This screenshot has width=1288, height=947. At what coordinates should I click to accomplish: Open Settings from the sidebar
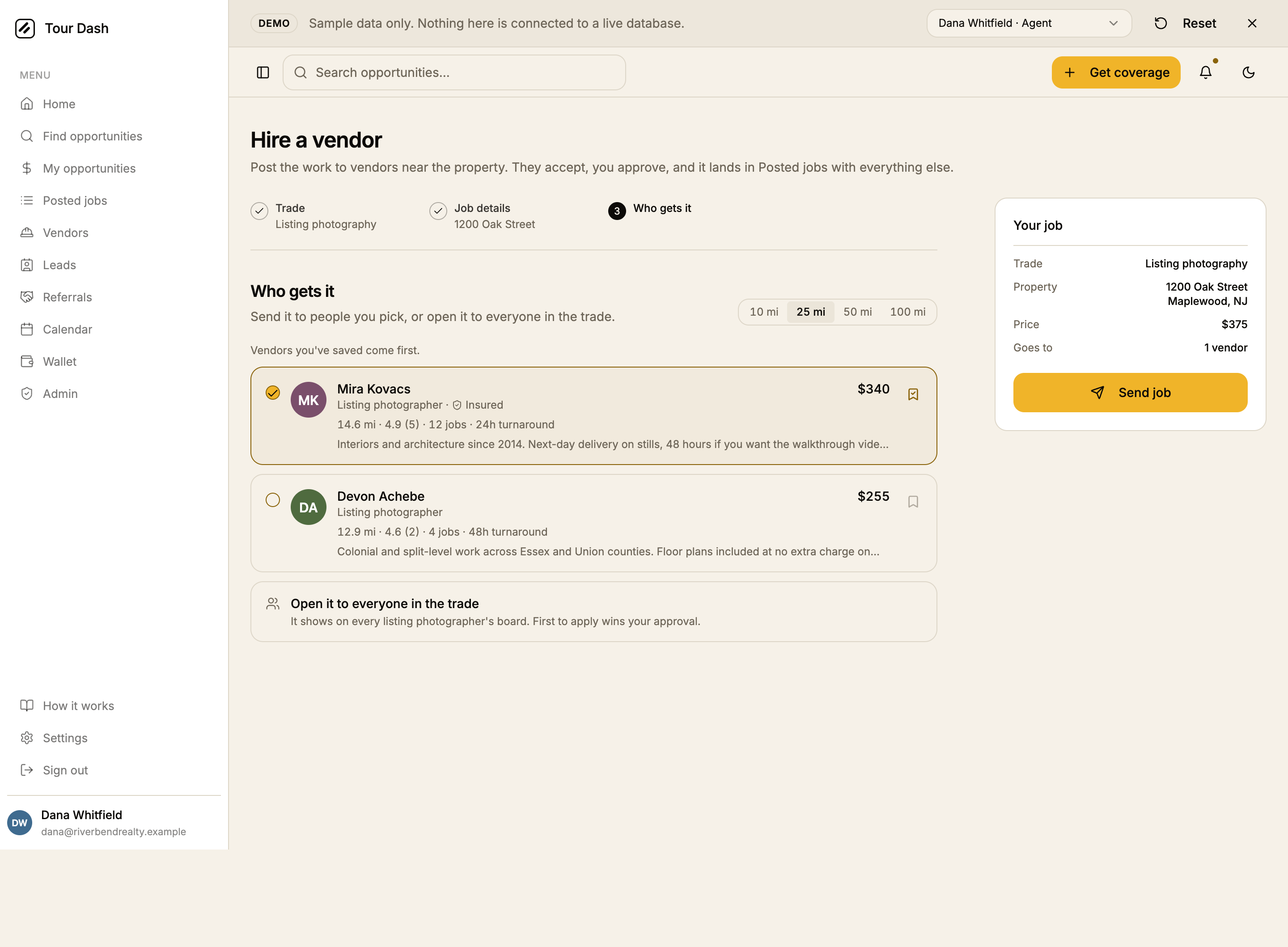pyautogui.click(x=114, y=738)
